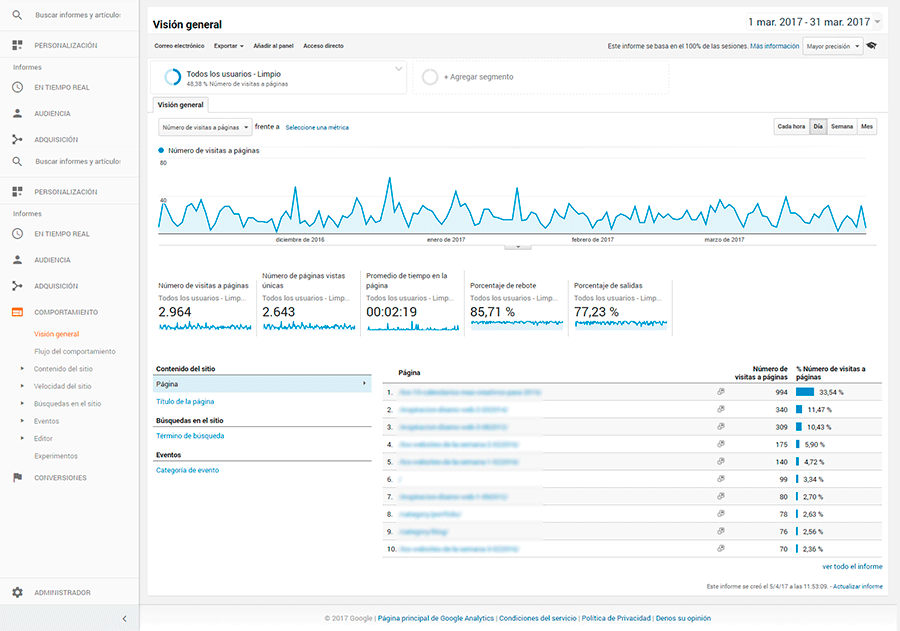The width and height of the screenshot is (900, 631).
Task: Switch chart granularity to Semana
Action: (842, 127)
